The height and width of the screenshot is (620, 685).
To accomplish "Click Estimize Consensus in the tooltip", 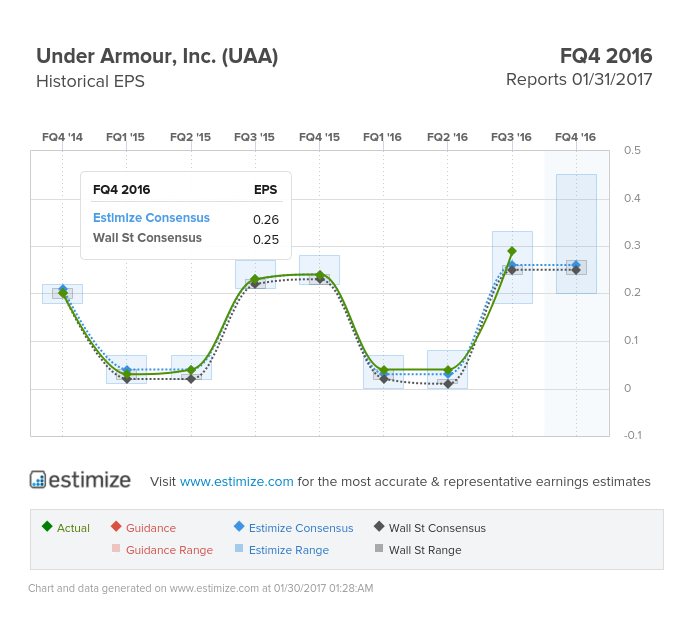I will 151,218.
